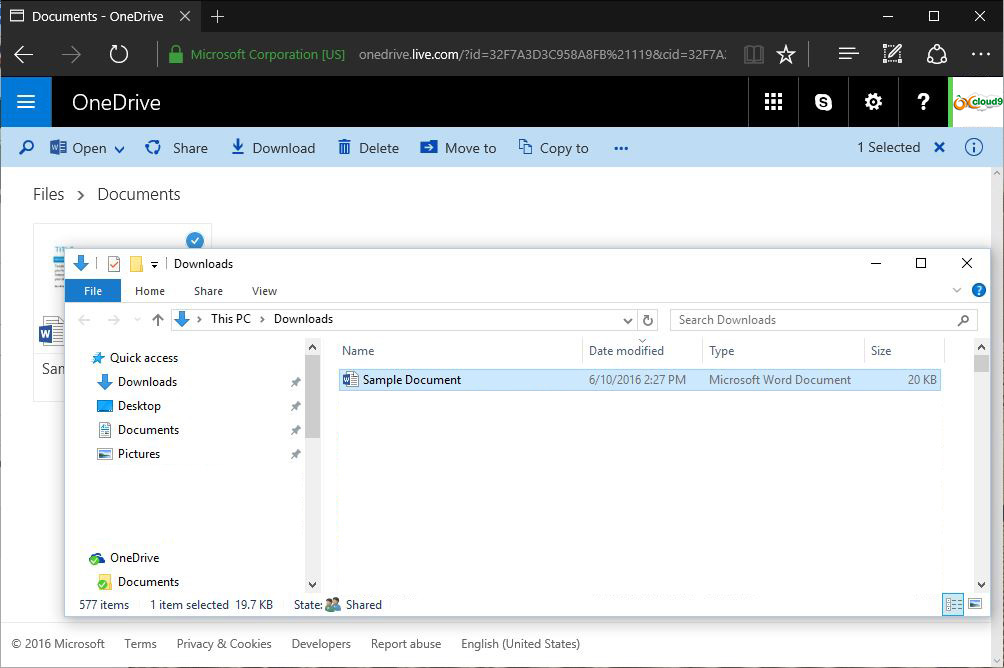
Task: Open a new Edge tab
Action: [x=217, y=17]
